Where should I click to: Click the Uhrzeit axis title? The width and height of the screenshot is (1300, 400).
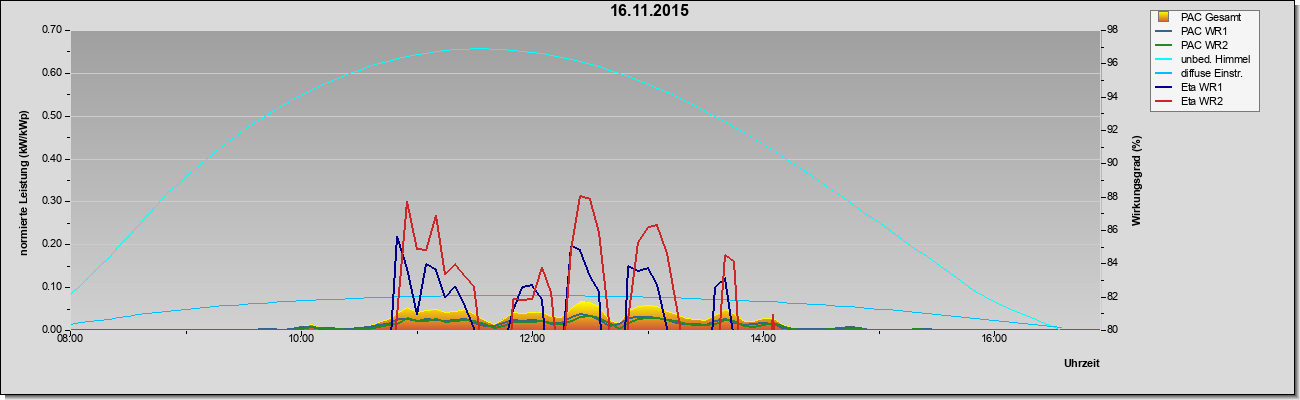click(x=1082, y=363)
